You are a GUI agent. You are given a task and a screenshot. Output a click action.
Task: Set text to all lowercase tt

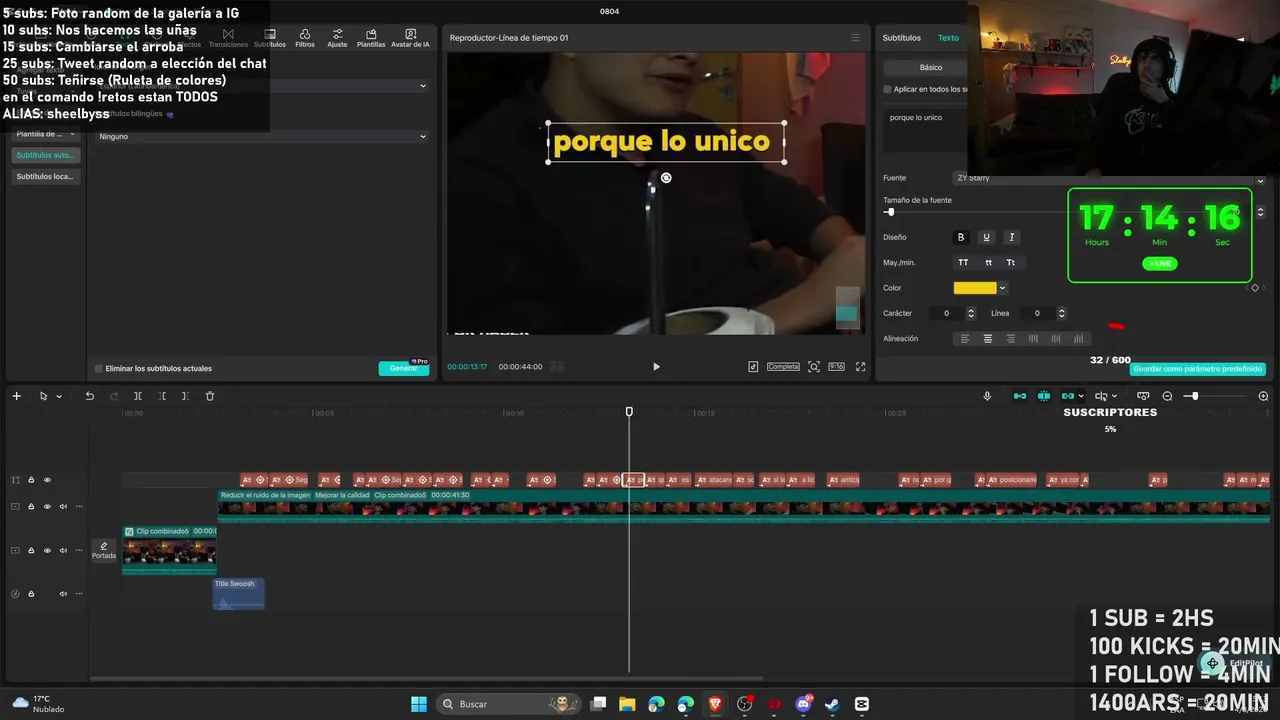988,263
